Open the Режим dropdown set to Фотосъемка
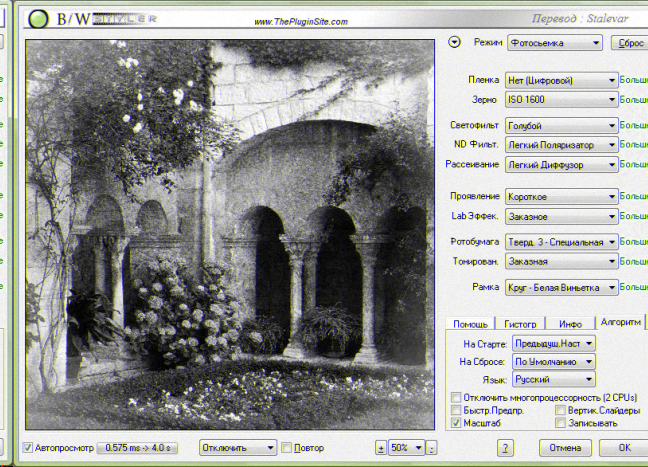This screenshot has height=467, width=648. pos(554,43)
